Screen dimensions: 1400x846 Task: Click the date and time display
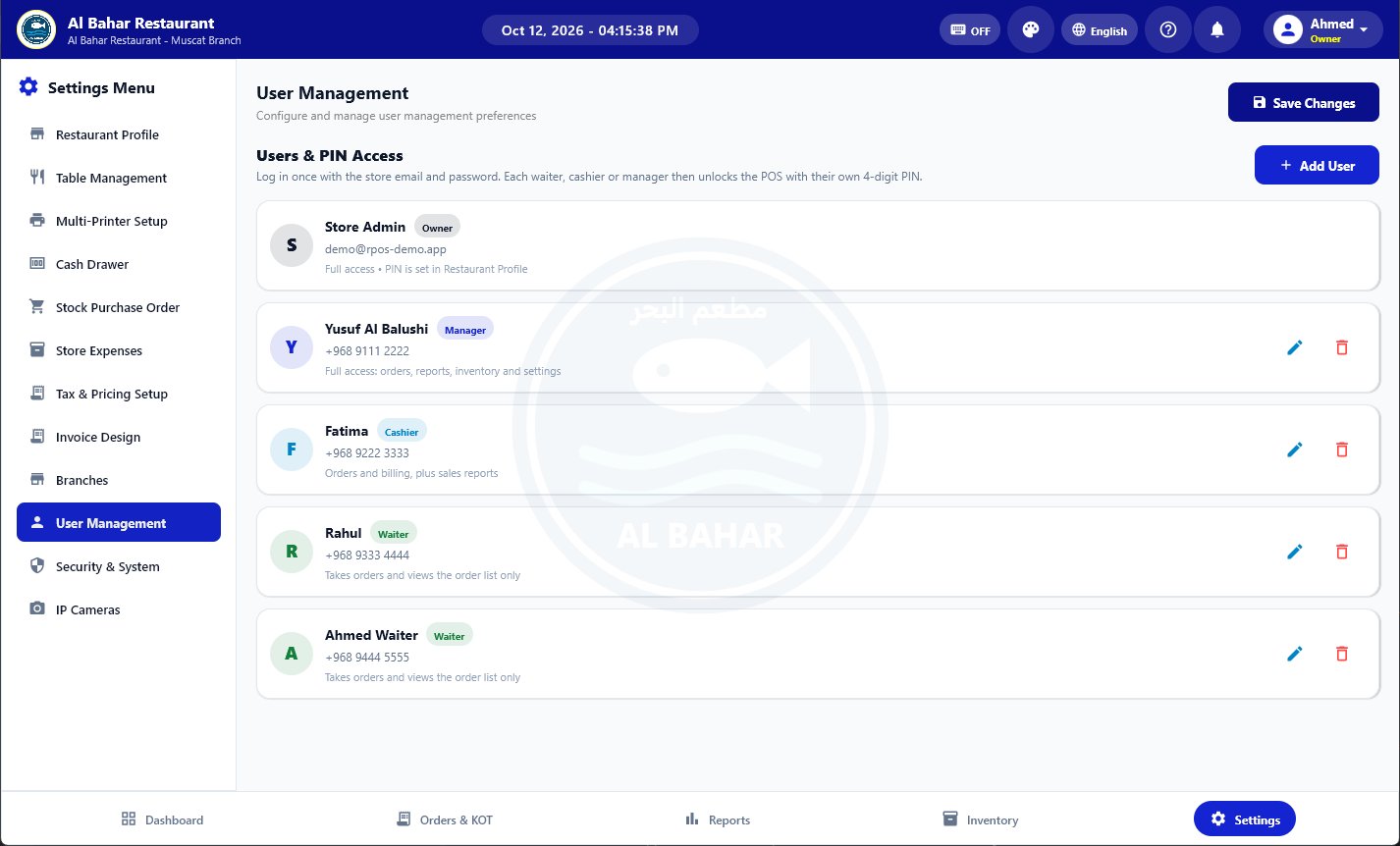(590, 29)
